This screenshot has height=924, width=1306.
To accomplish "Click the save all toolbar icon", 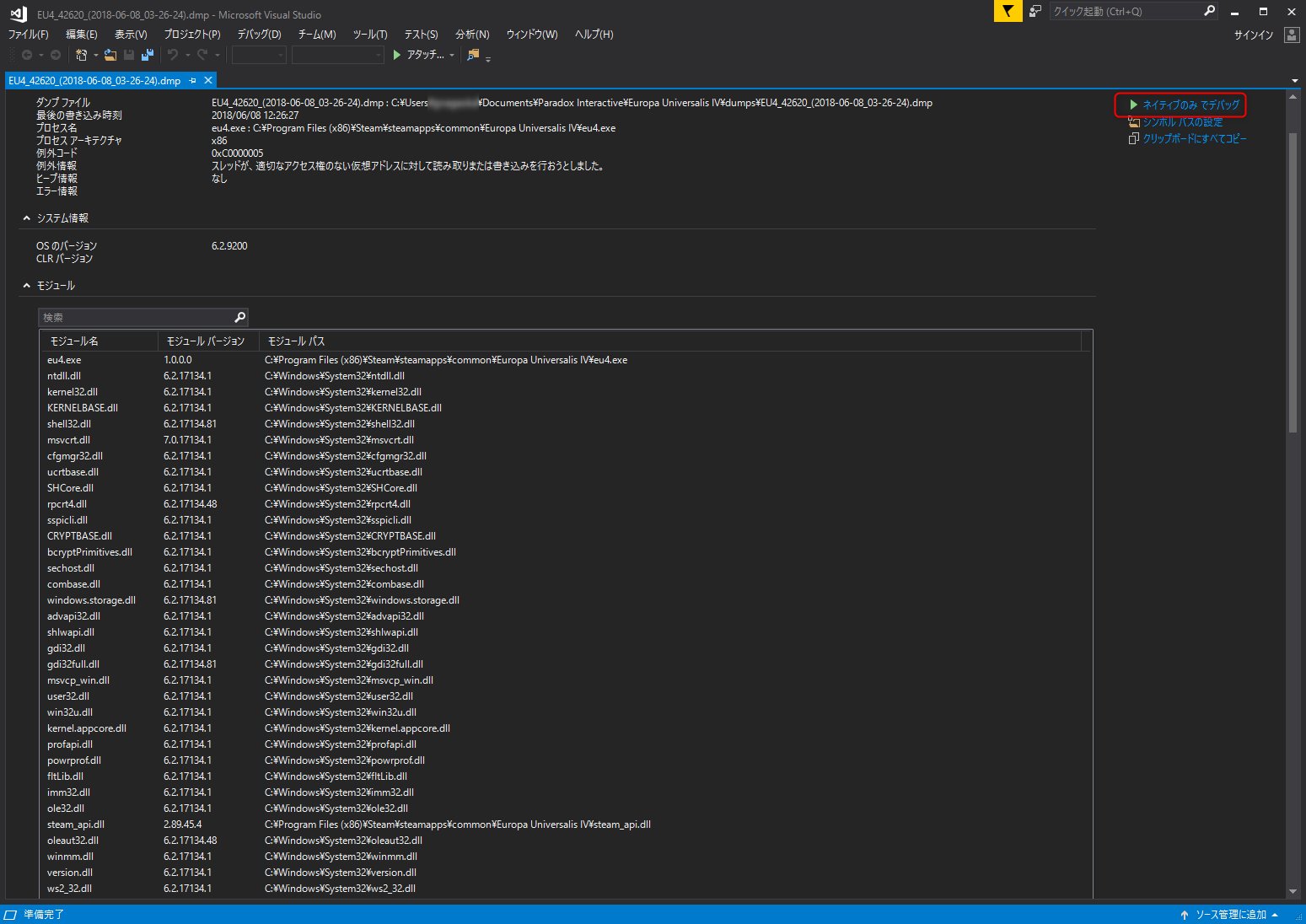I will point(148,55).
